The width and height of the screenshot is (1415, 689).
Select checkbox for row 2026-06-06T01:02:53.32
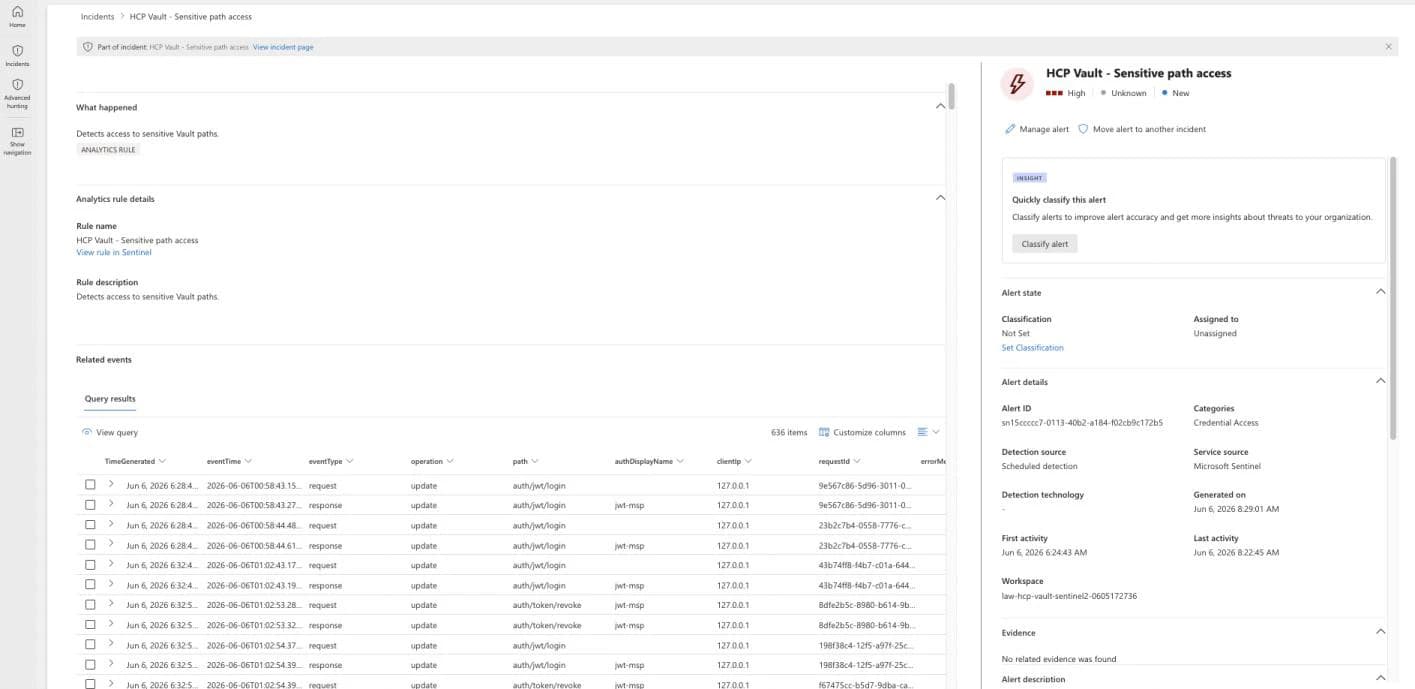(90, 625)
